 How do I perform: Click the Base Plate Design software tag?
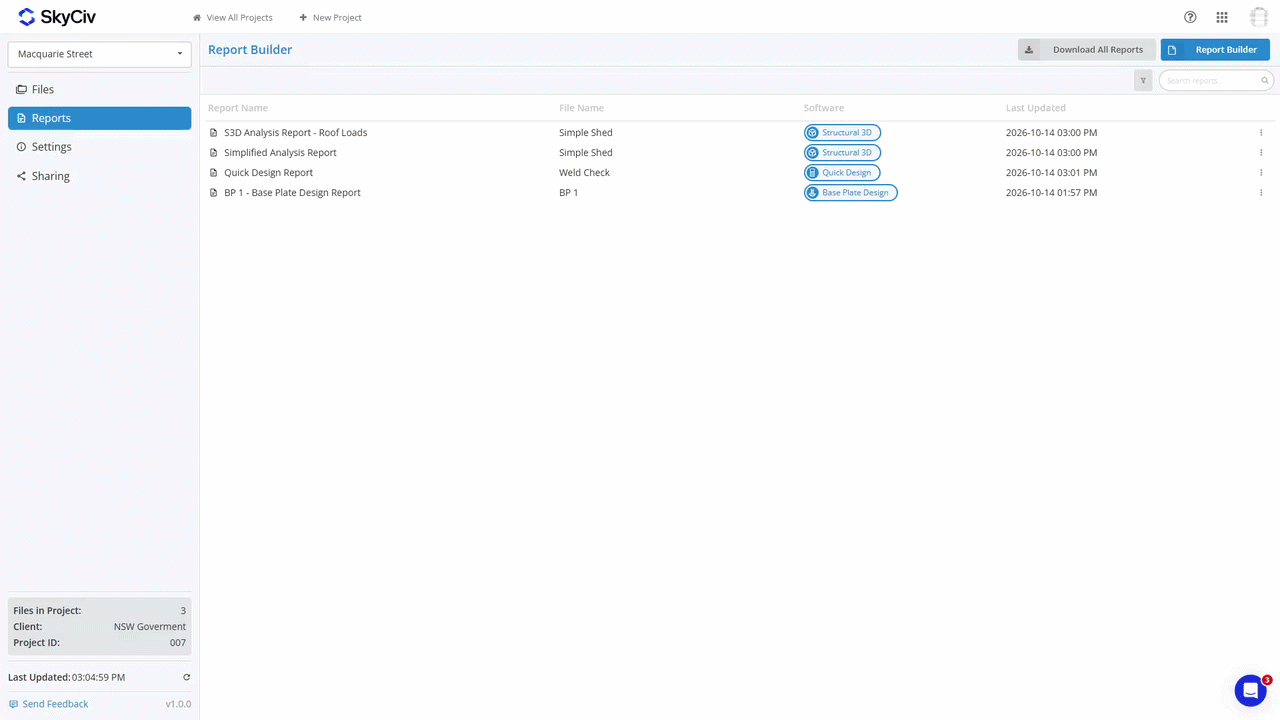851,192
